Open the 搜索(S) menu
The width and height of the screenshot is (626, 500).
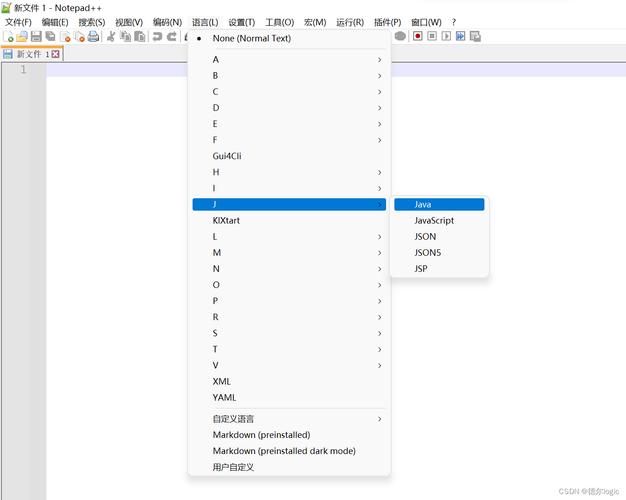[x=92, y=22]
